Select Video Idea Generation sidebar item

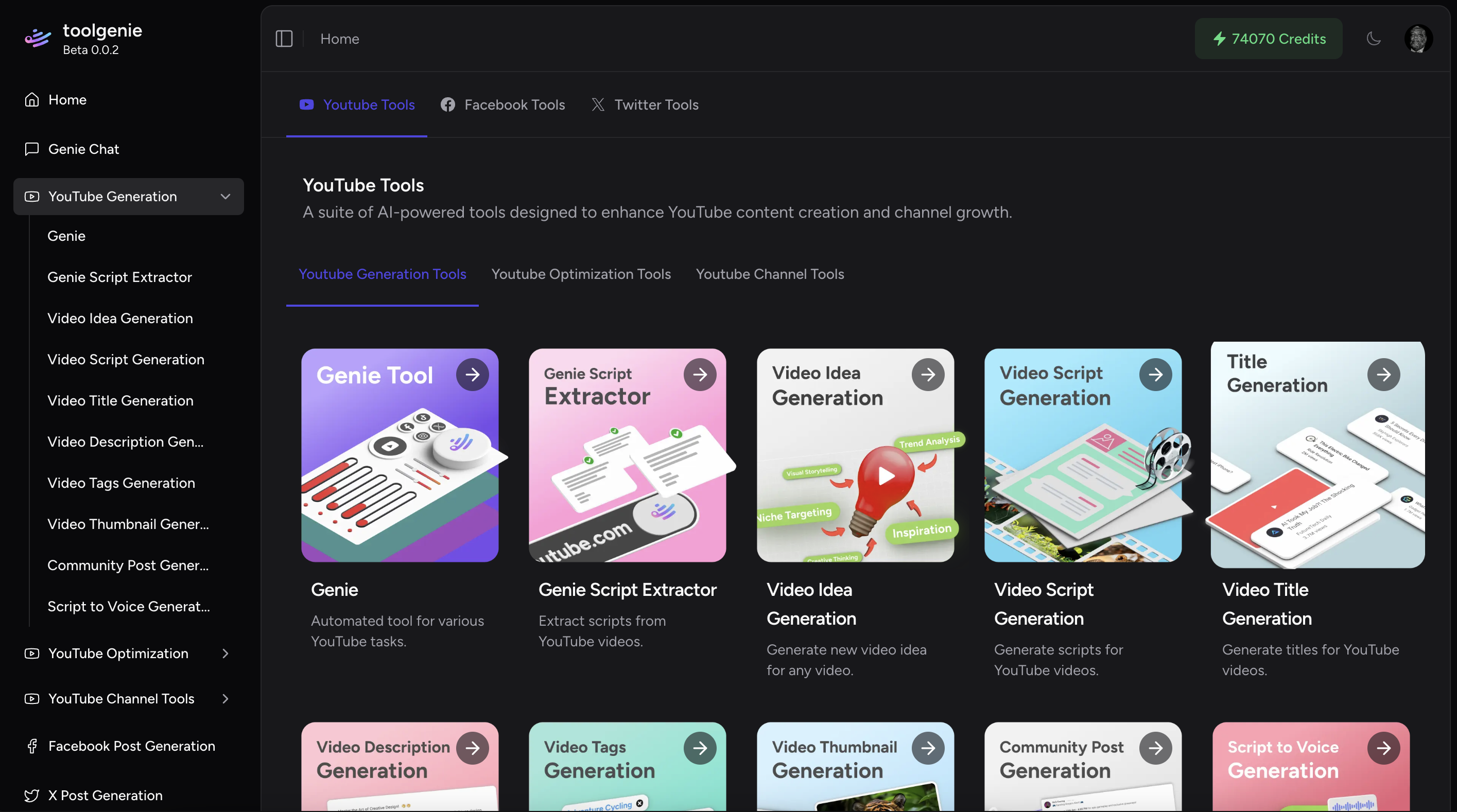[x=120, y=319]
